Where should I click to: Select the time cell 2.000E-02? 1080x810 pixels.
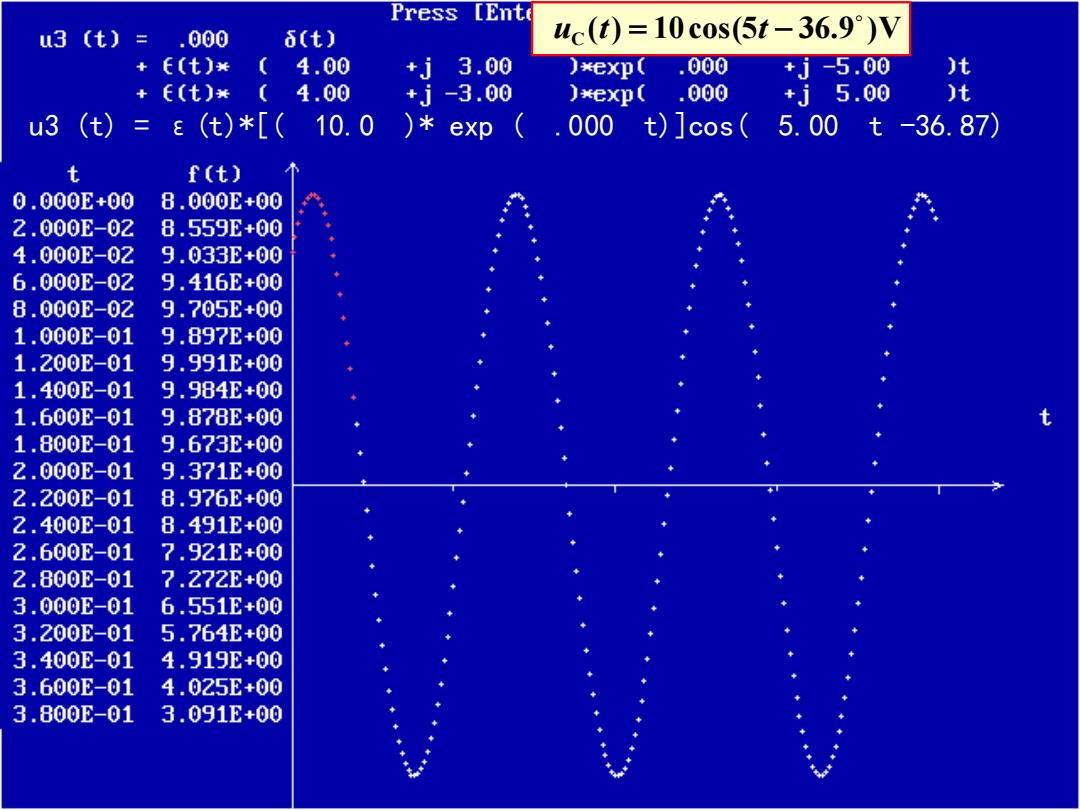[x=74, y=229]
